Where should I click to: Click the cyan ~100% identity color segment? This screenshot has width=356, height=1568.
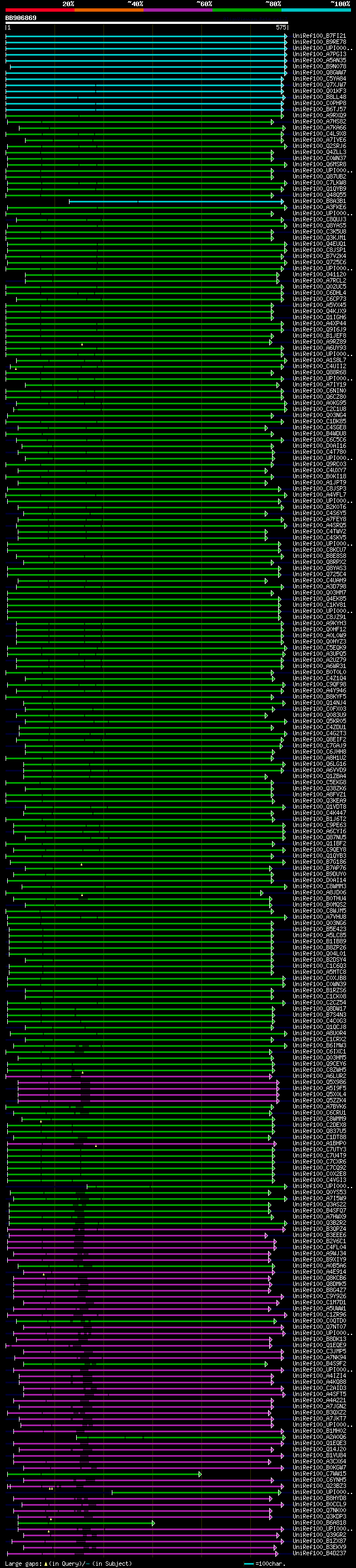(x=316, y=10)
